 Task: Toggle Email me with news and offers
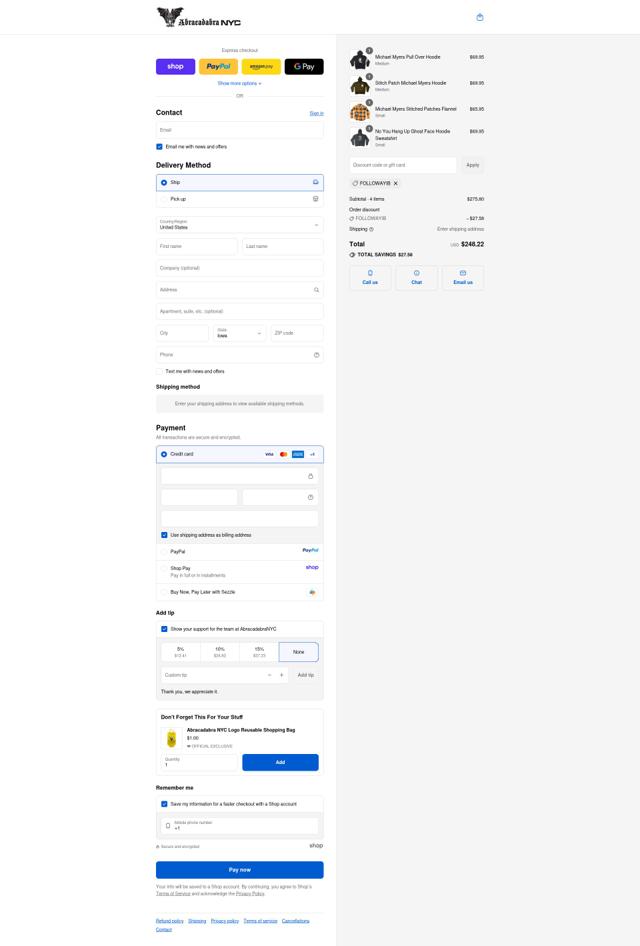coord(159,147)
